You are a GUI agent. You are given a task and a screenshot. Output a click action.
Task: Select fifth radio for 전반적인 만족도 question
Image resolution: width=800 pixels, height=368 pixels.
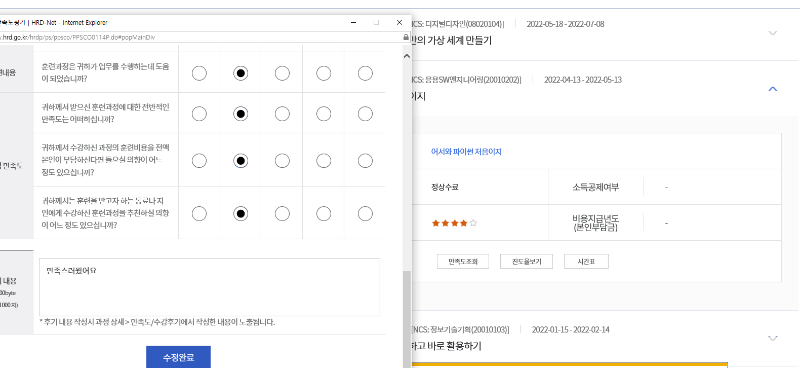point(365,114)
